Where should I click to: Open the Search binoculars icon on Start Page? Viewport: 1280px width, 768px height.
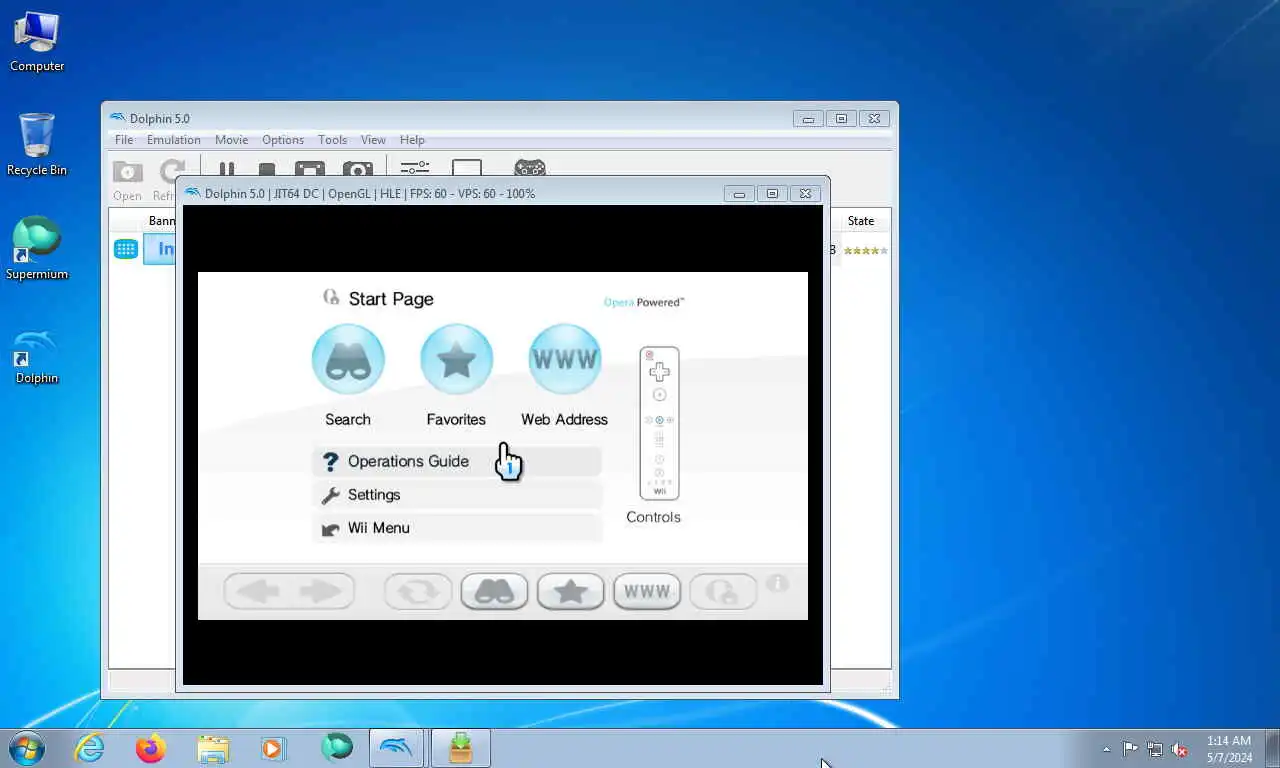348,359
